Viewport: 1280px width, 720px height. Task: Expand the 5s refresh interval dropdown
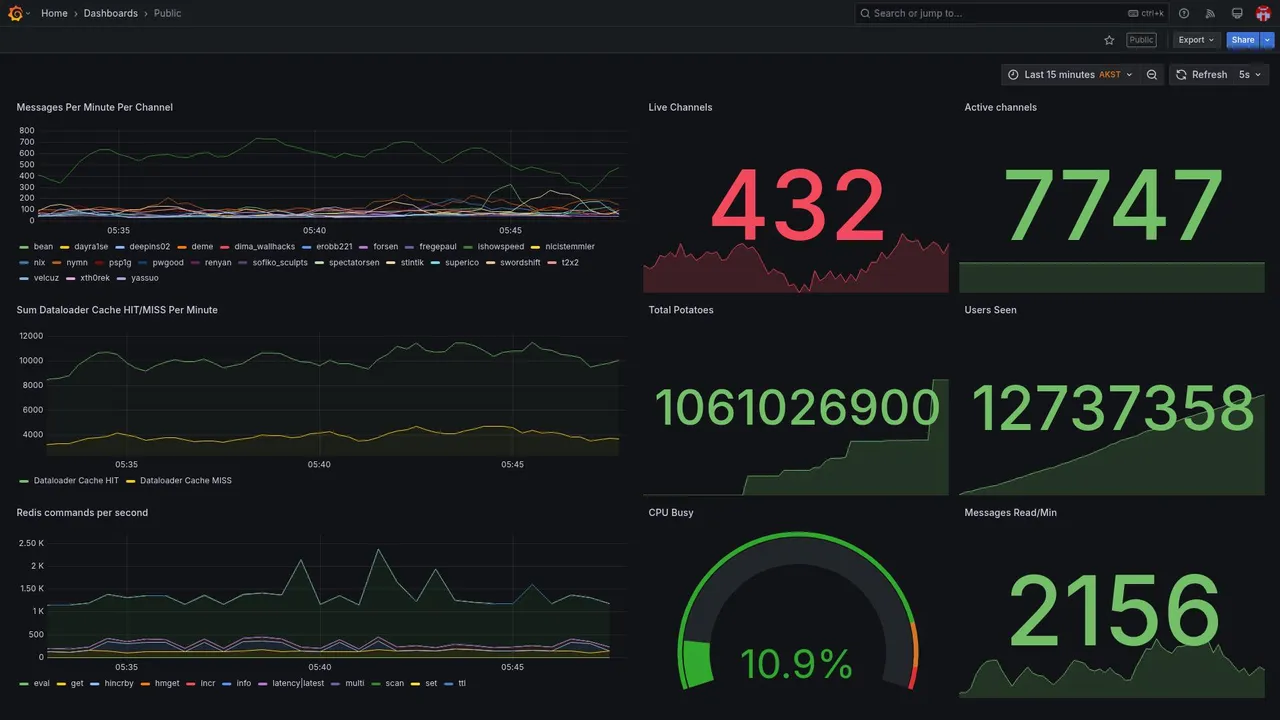tap(1250, 75)
